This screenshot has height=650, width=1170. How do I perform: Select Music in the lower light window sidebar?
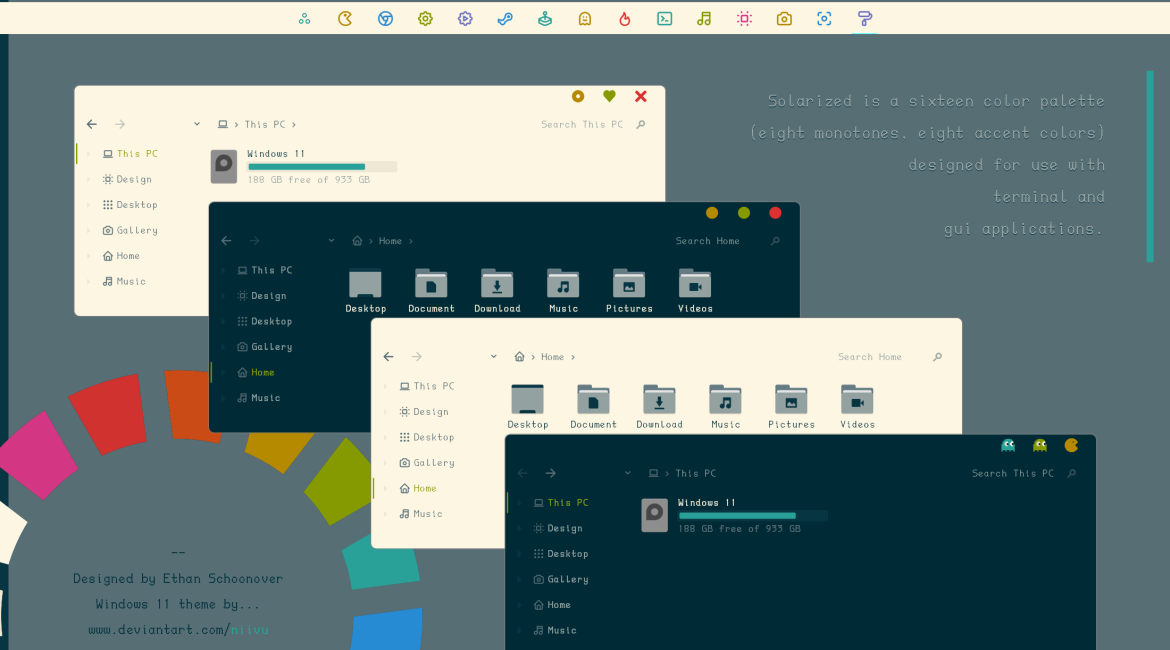[x=427, y=514]
